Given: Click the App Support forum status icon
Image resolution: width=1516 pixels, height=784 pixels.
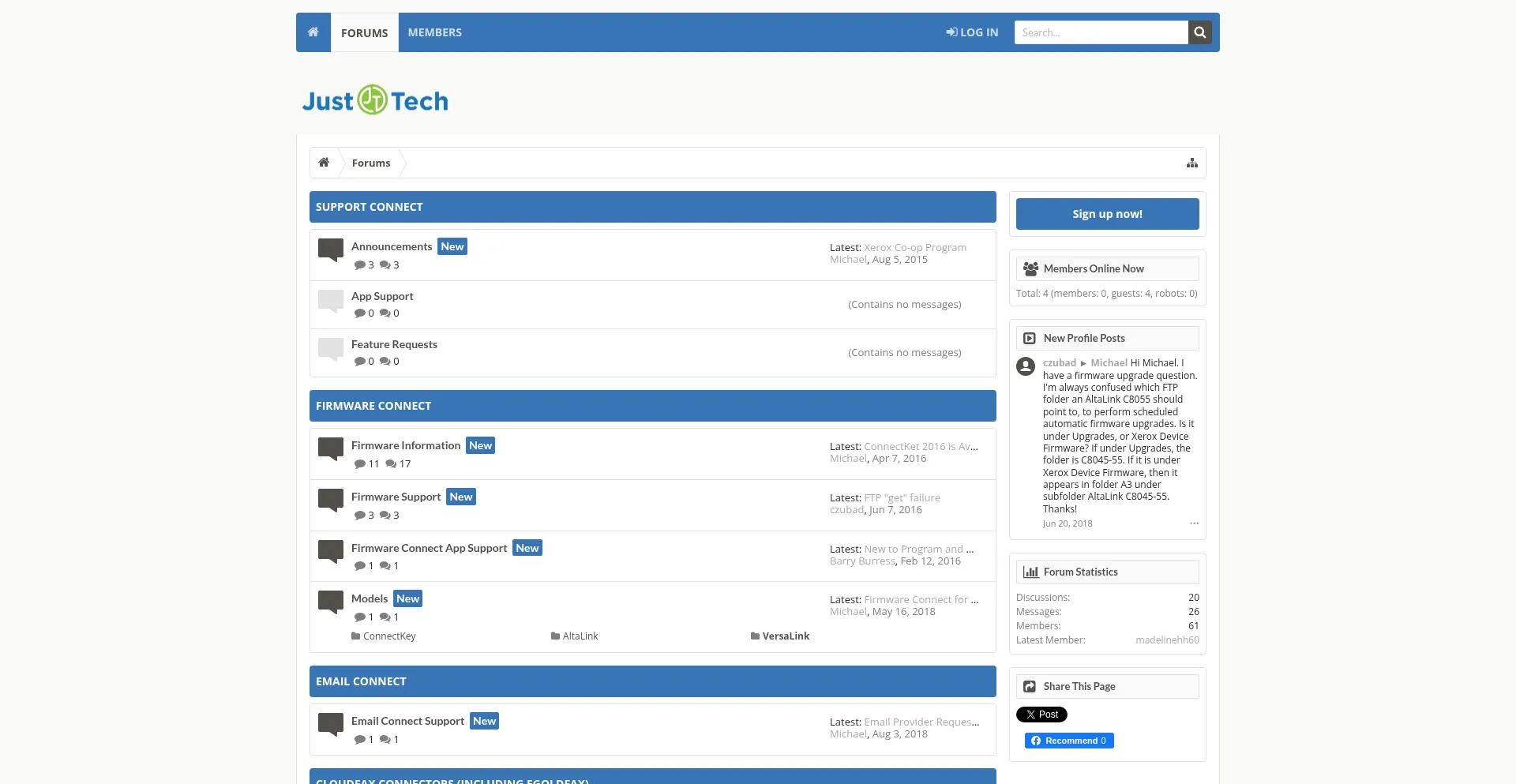Looking at the screenshot, I should pyautogui.click(x=330, y=300).
